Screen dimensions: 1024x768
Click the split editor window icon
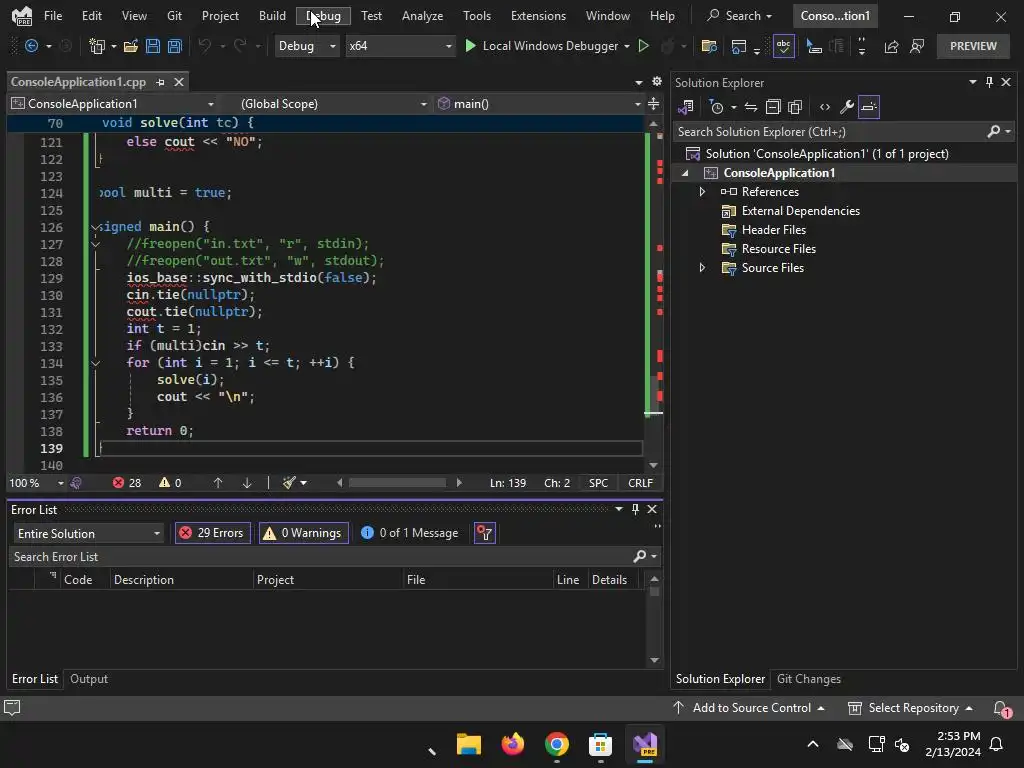(654, 104)
